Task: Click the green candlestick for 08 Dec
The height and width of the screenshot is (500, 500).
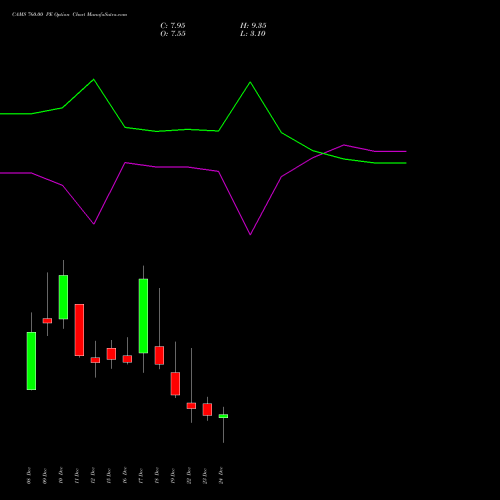Action: (x=31, y=361)
